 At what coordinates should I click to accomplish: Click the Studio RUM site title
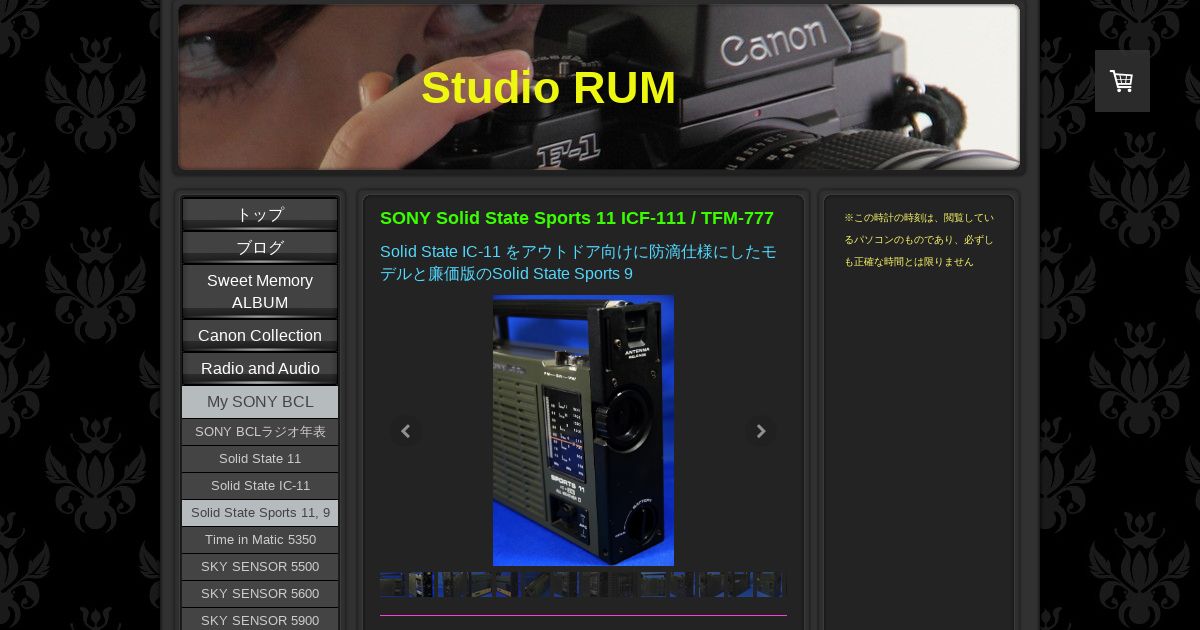pos(548,88)
